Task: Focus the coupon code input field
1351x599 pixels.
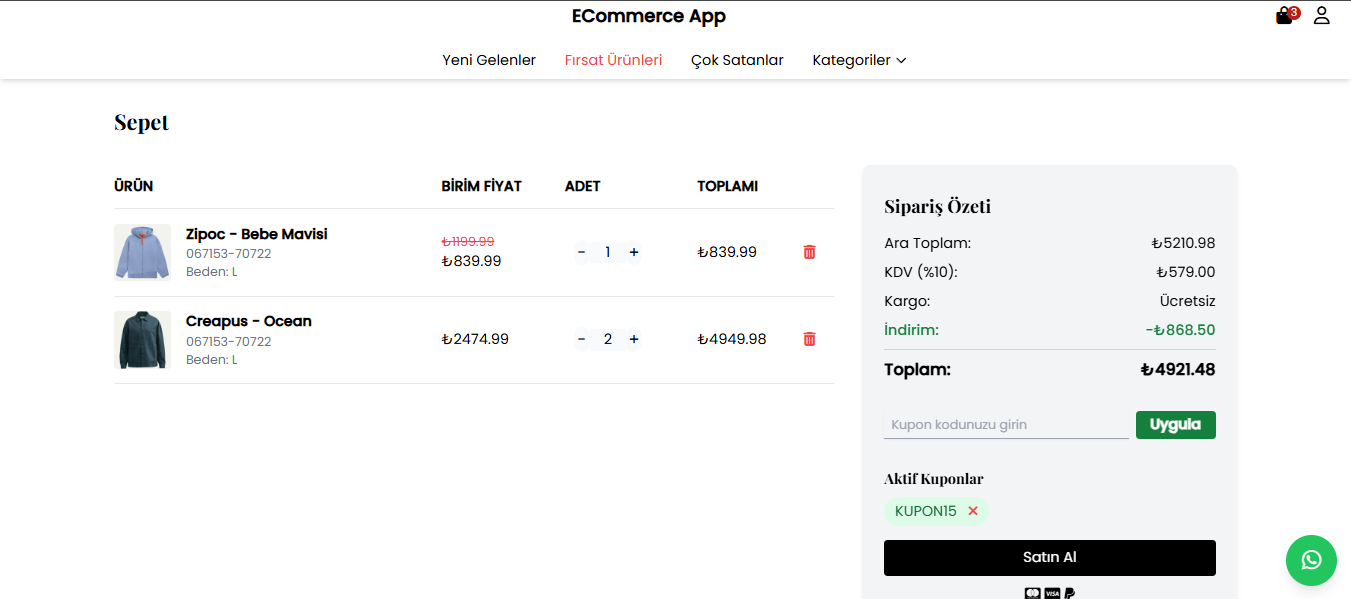Action: [x=1005, y=424]
